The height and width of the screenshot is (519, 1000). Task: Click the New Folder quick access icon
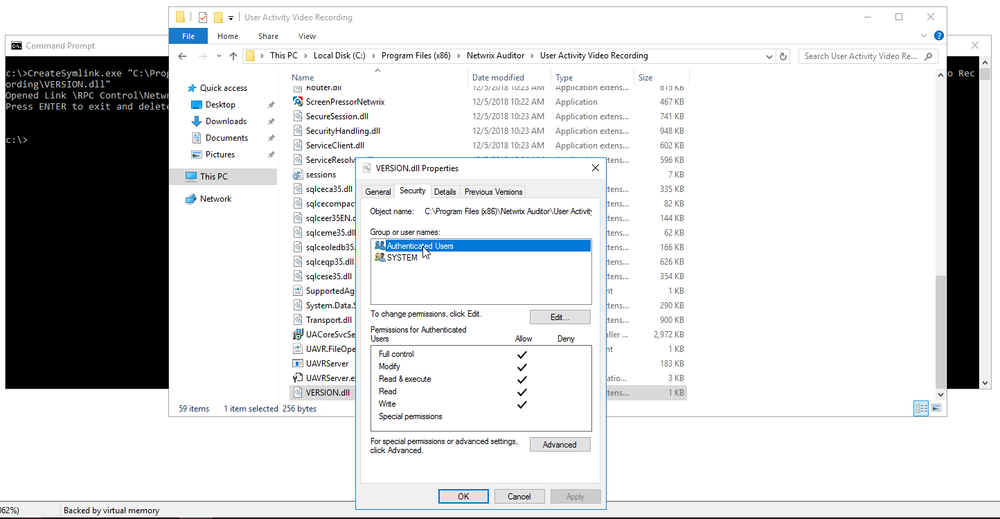tap(218, 17)
